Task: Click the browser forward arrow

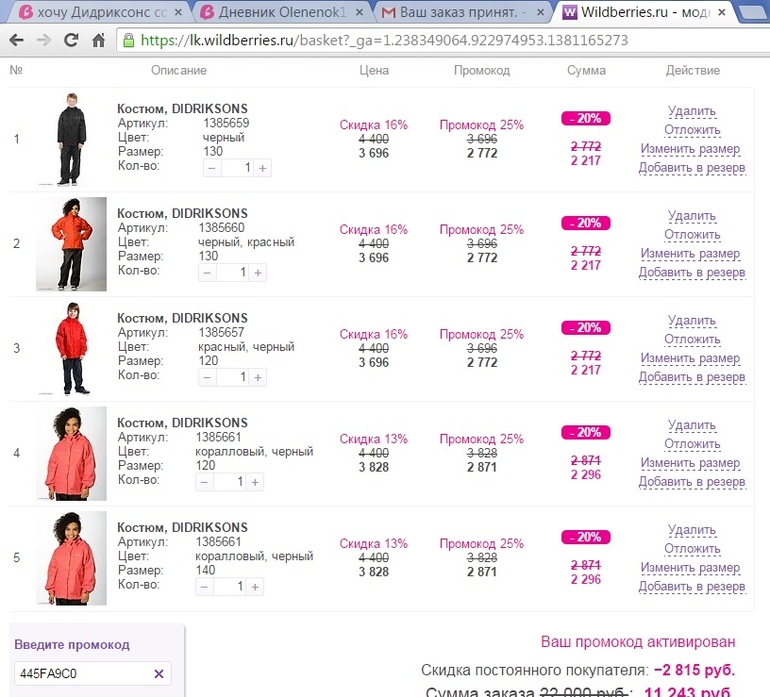Action: 44,41
